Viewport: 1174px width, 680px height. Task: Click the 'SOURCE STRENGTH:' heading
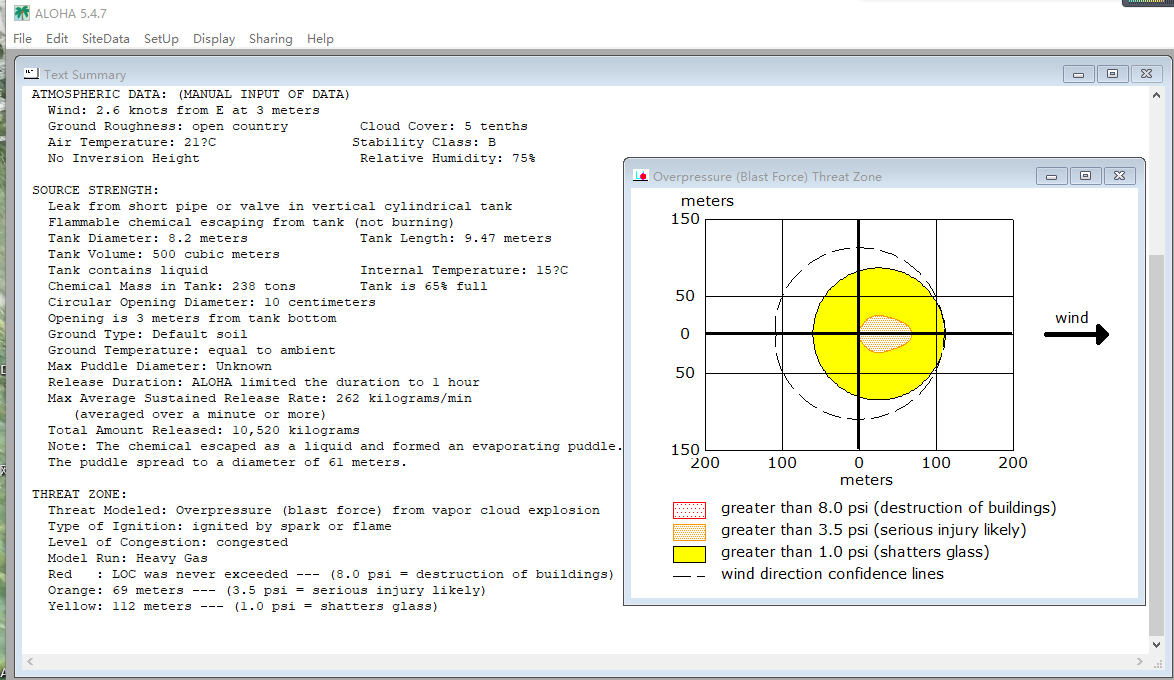[x=95, y=190]
